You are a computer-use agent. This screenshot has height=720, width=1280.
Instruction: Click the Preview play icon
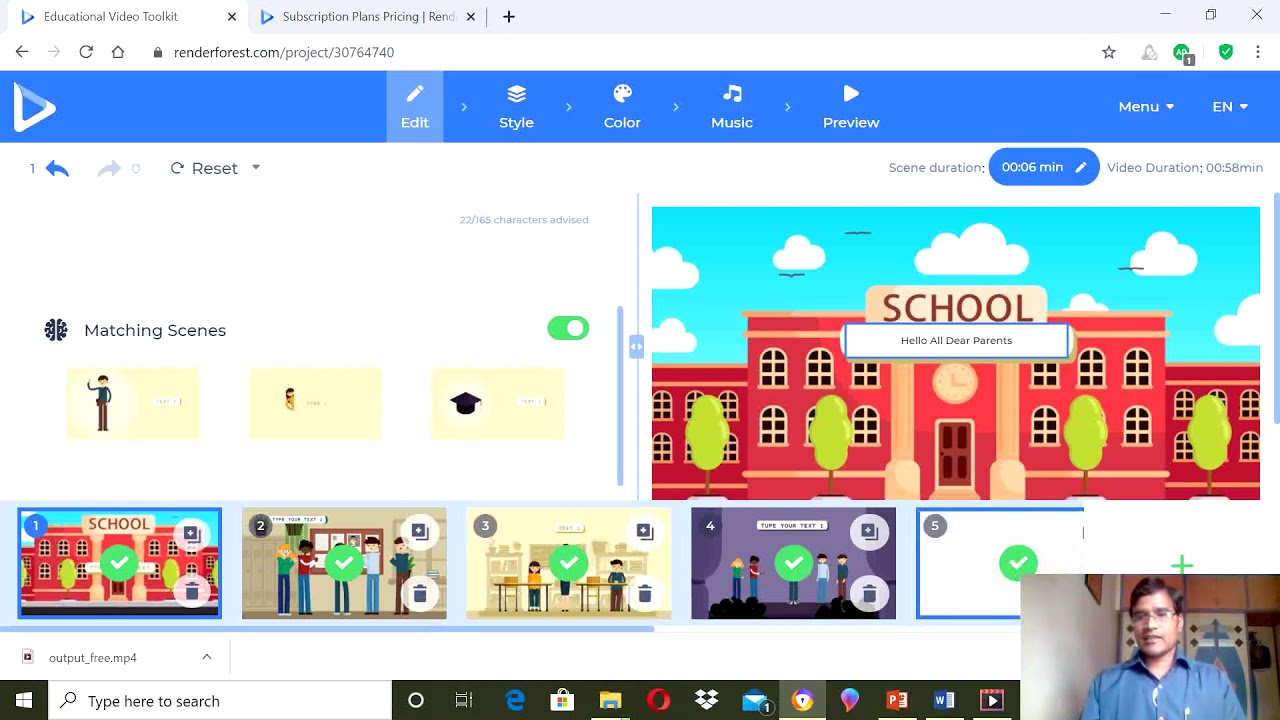tap(851, 94)
